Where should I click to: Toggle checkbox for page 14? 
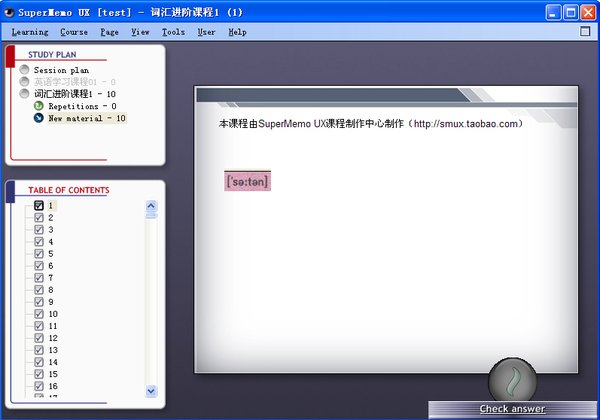pos(39,362)
